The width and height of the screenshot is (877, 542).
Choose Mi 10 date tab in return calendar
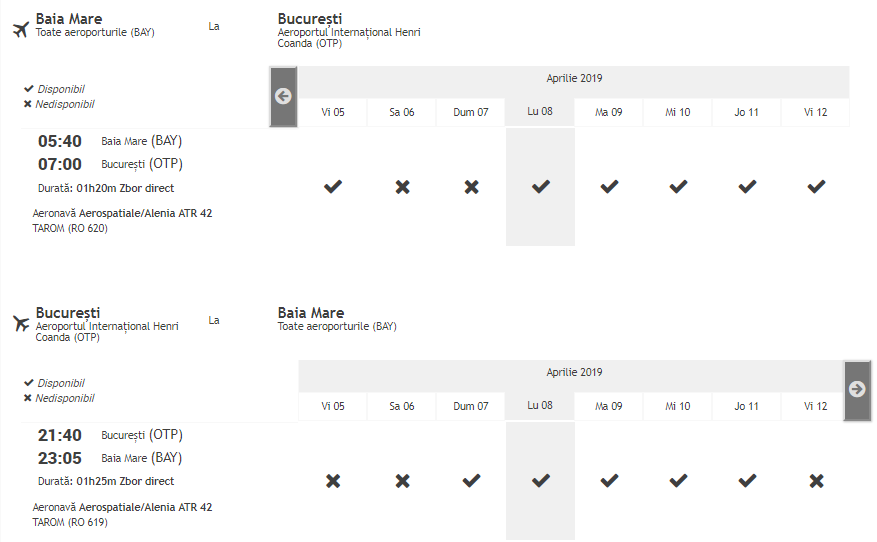pos(678,406)
